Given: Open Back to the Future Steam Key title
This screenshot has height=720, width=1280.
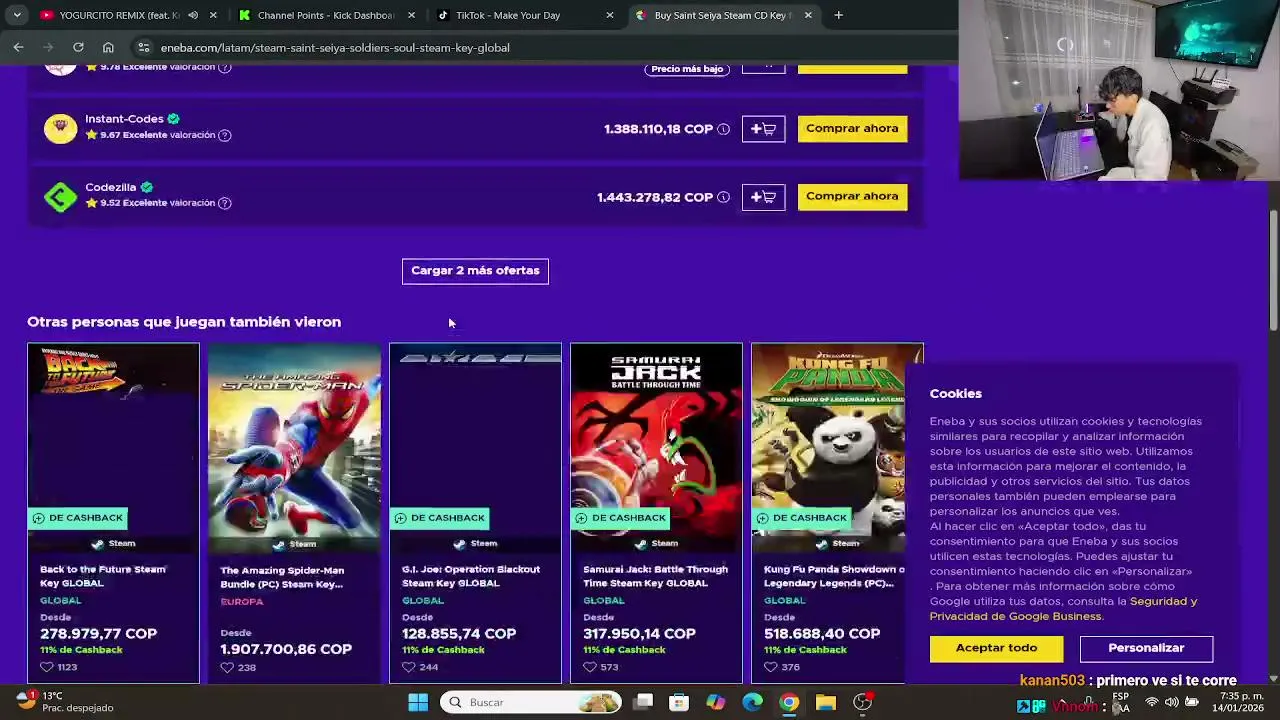Looking at the screenshot, I should point(102,576).
